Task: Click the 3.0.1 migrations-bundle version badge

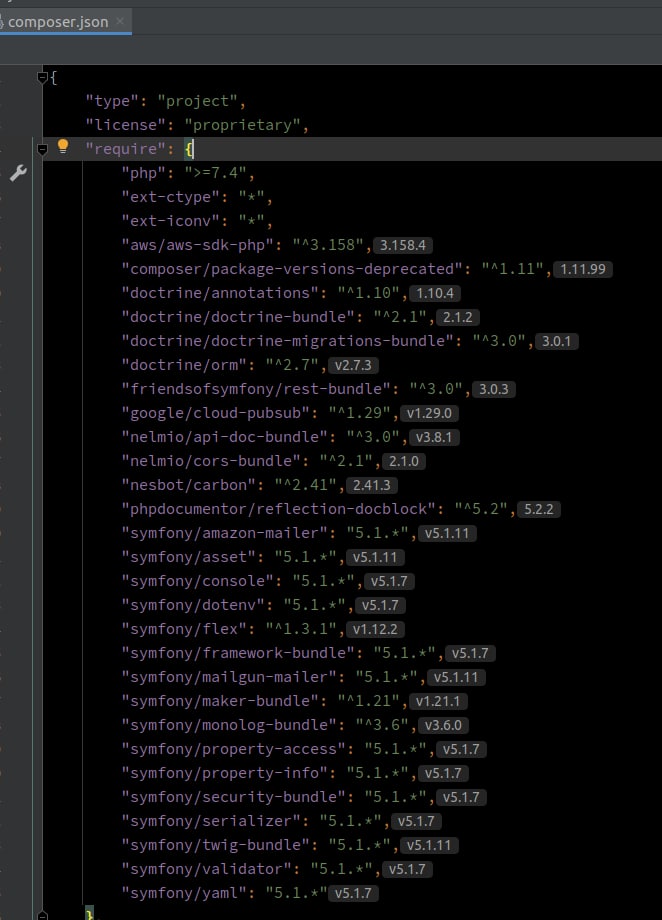Action: coord(556,341)
